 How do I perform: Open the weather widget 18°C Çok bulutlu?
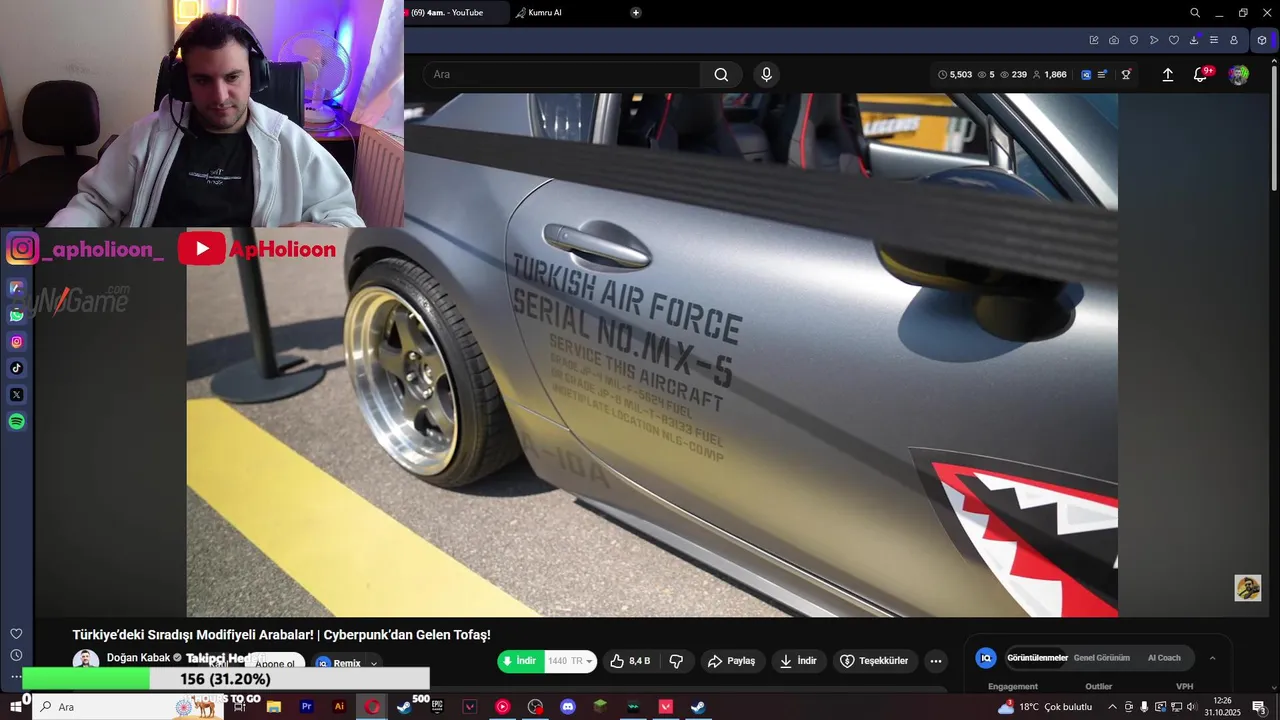tap(1045, 707)
